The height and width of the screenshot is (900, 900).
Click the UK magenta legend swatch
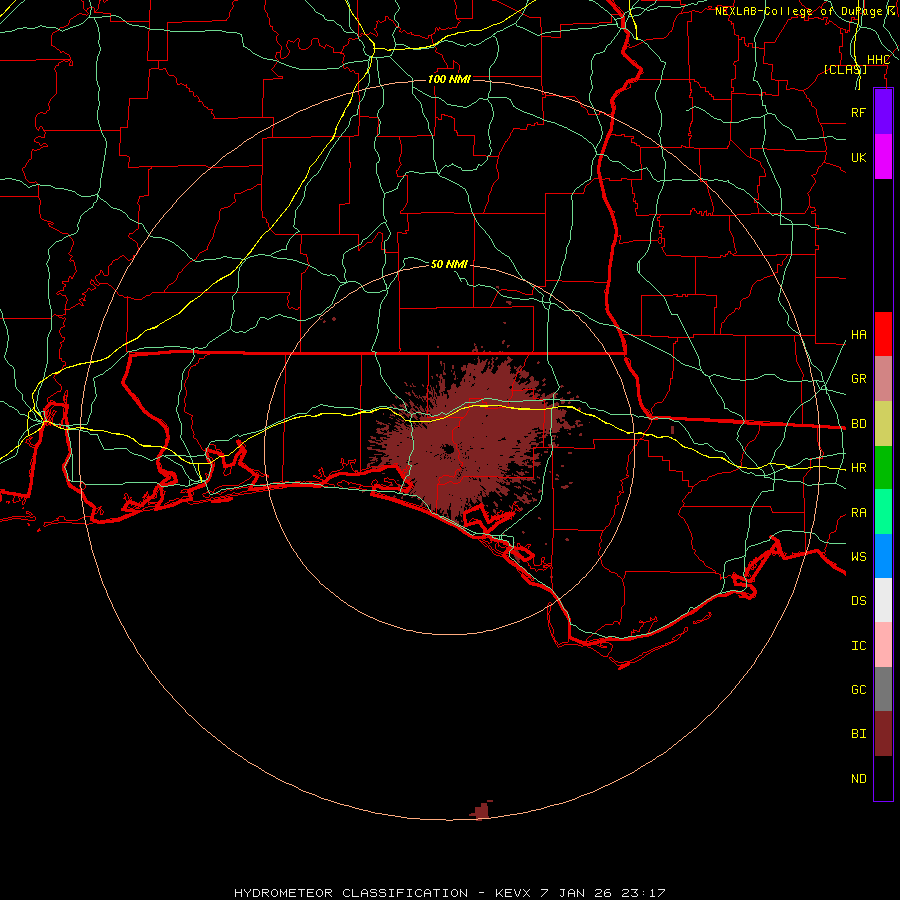(883, 157)
